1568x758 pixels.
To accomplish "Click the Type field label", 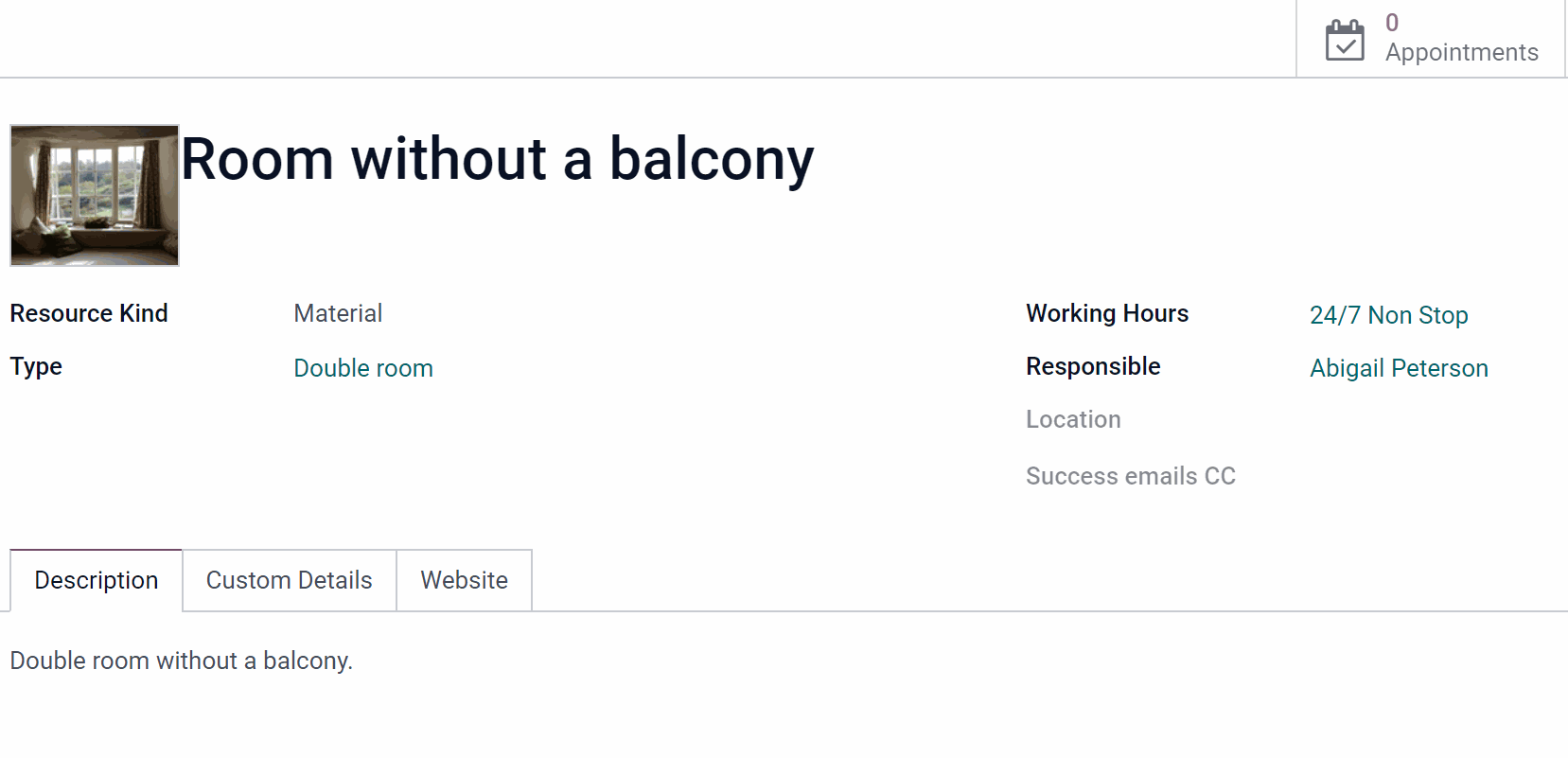I will tap(36, 367).
